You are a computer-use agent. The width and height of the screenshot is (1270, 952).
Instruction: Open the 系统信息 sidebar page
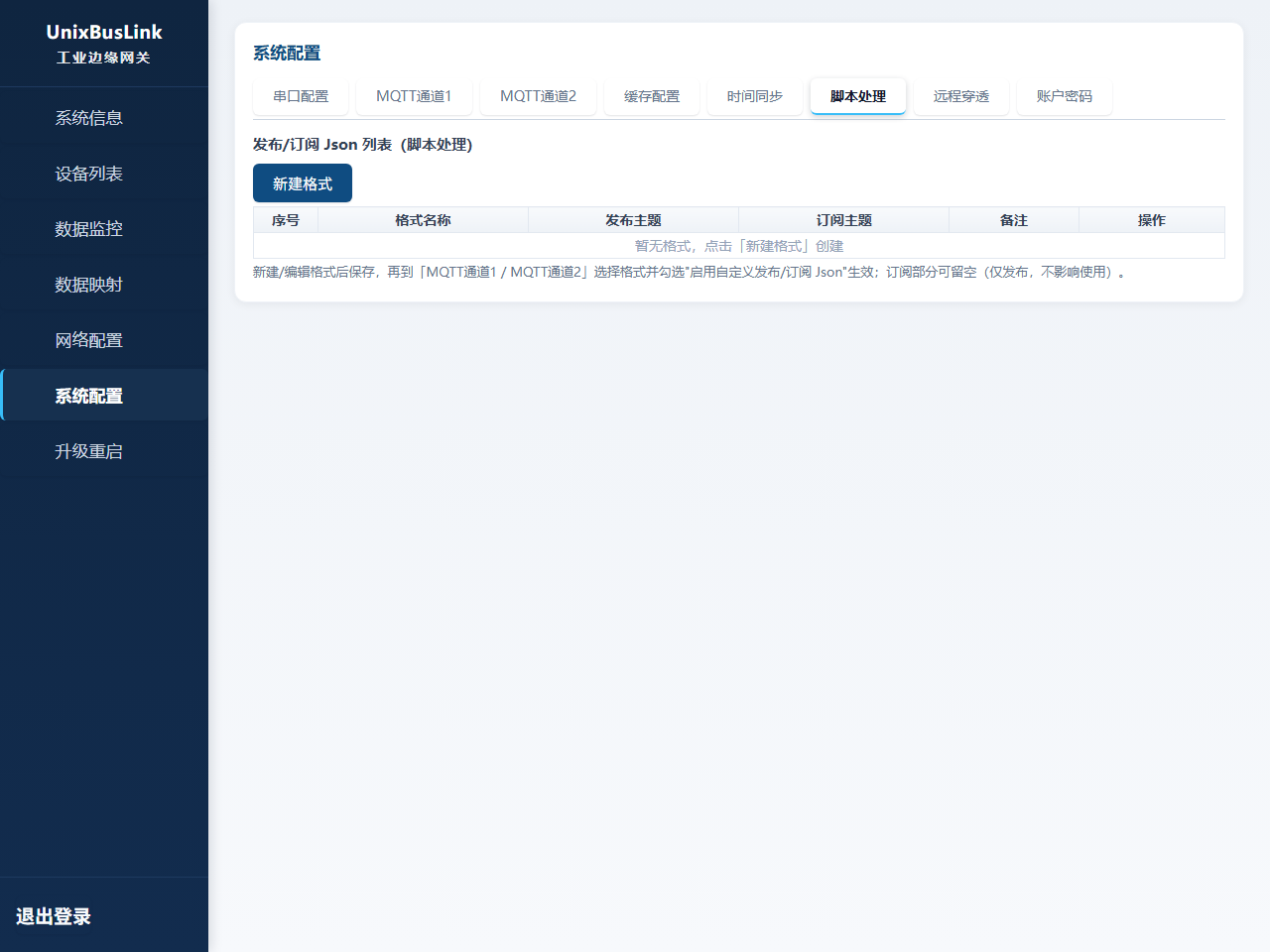(x=104, y=118)
